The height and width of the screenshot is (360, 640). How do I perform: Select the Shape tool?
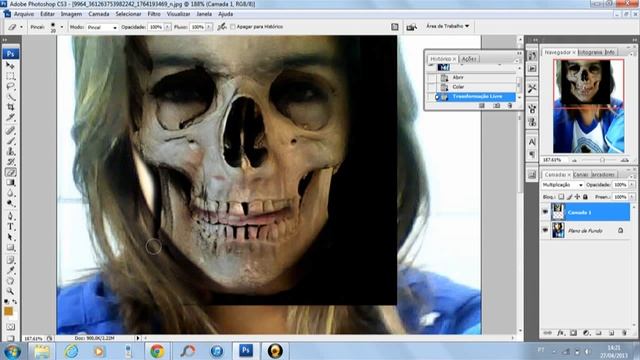tap(10, 248)
